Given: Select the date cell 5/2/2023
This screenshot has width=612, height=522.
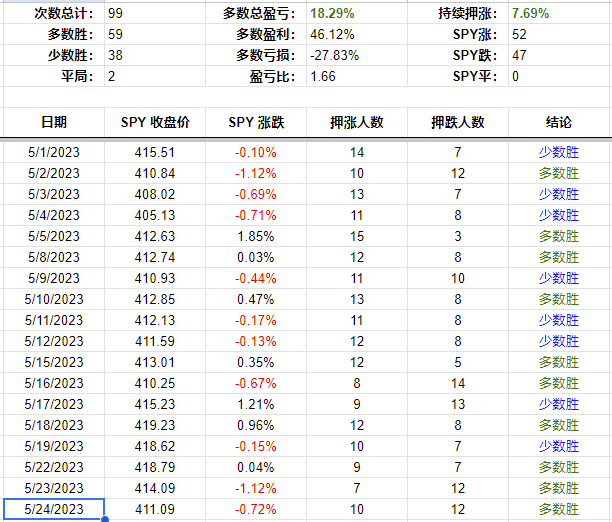Looking at the screenshot, I should pyautogui.click(x=54, y=173).
